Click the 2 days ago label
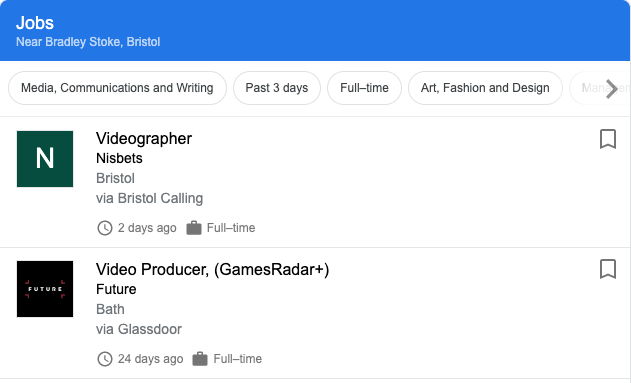Screen dimensions: 631x383 147,228
